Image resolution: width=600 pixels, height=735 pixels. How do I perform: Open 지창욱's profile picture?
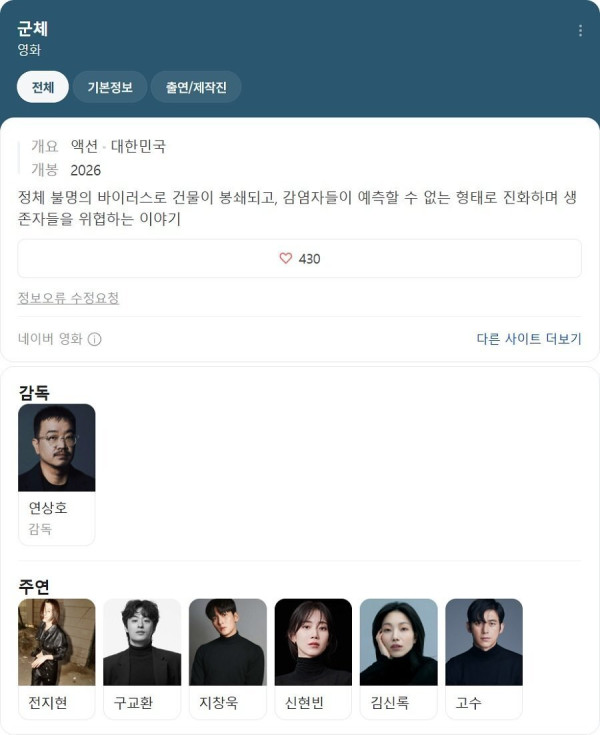tap(228, 642)
